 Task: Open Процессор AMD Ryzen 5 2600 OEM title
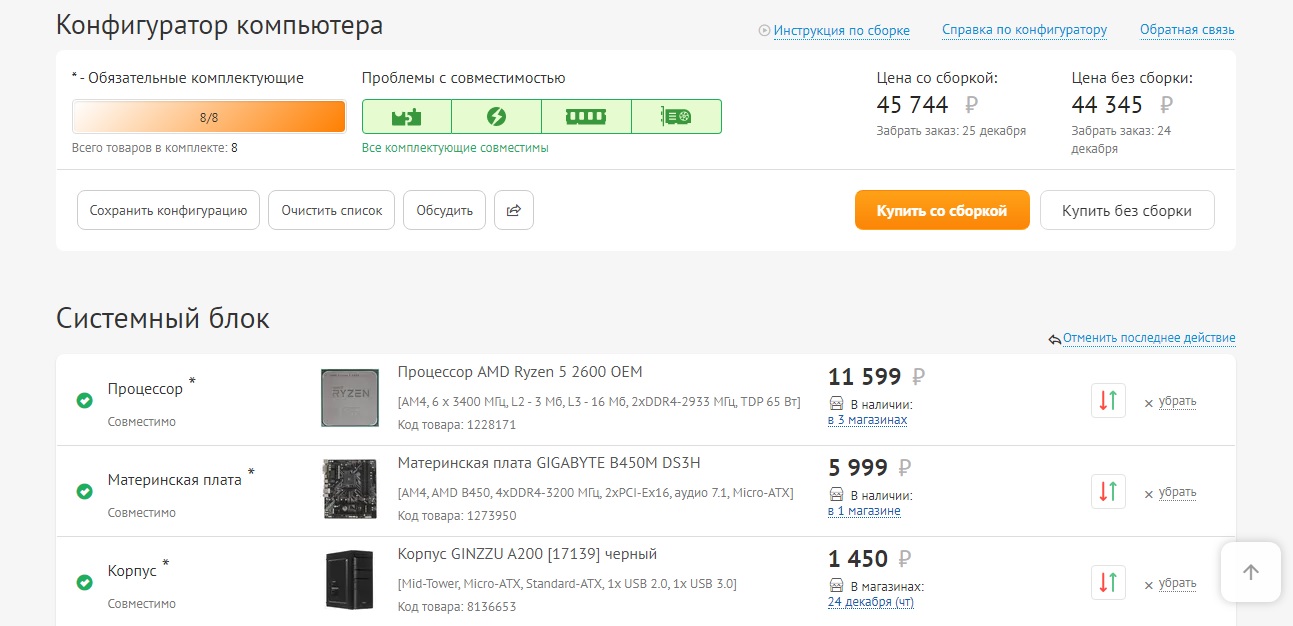(520, 372)
